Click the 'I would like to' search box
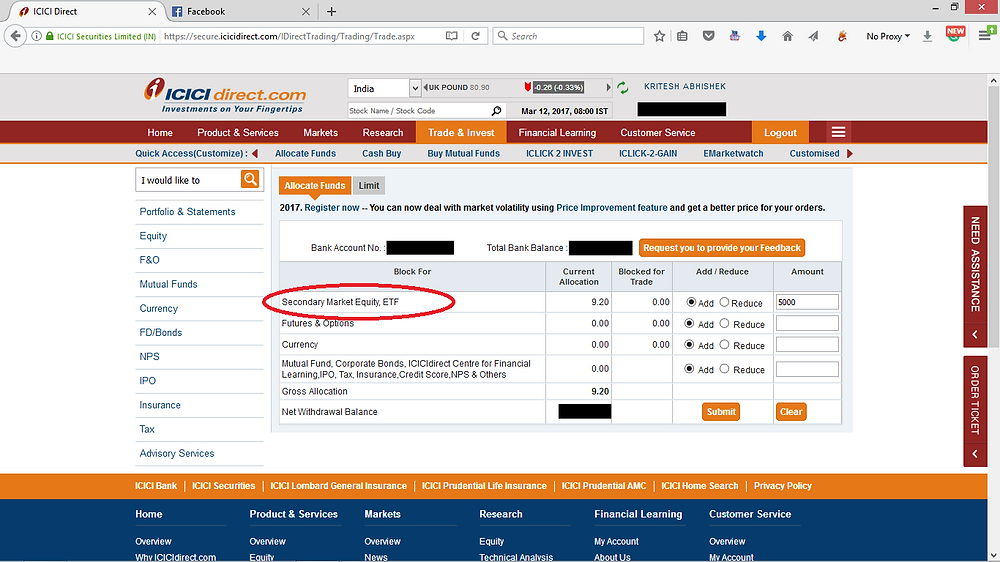 (188, 180)
